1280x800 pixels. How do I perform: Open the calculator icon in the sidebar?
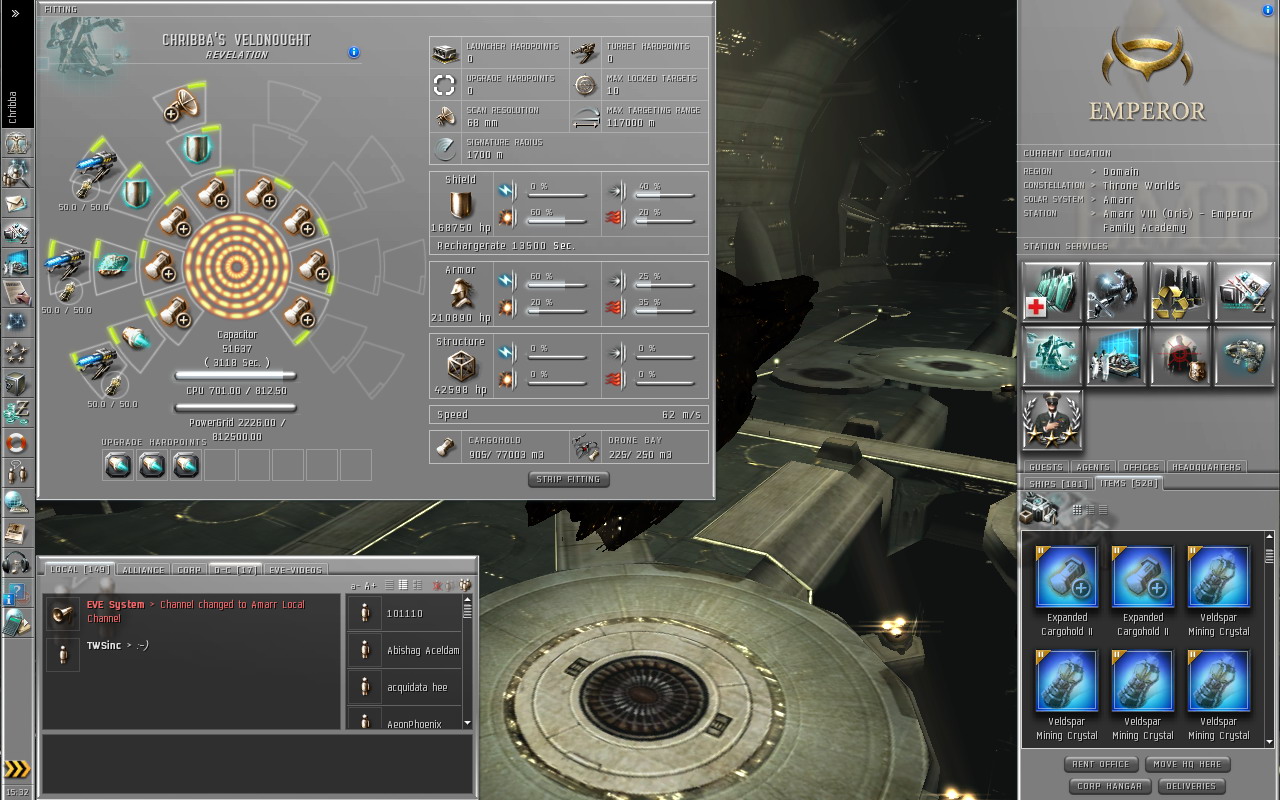[16, 623]
